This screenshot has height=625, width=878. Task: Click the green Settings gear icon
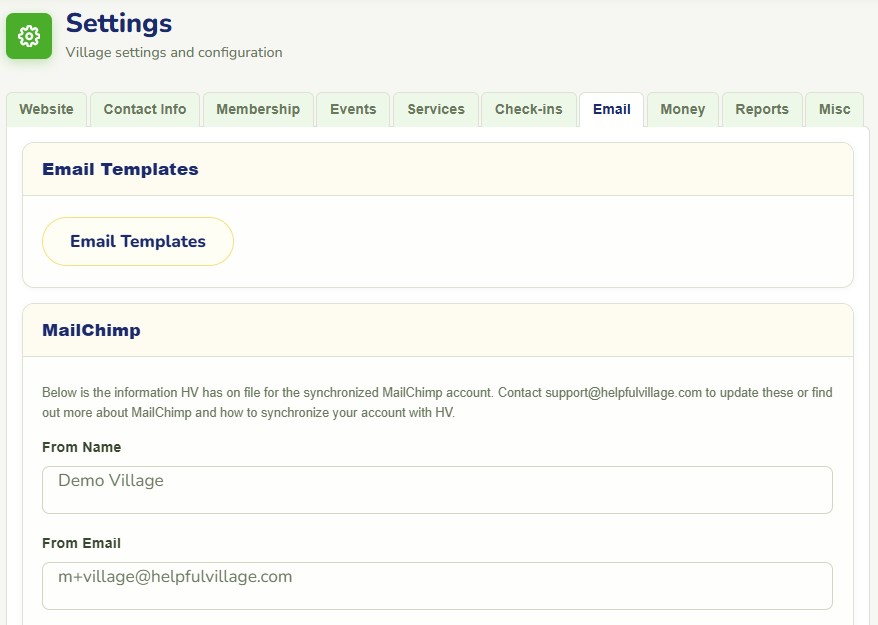click(x=29, y=36)
